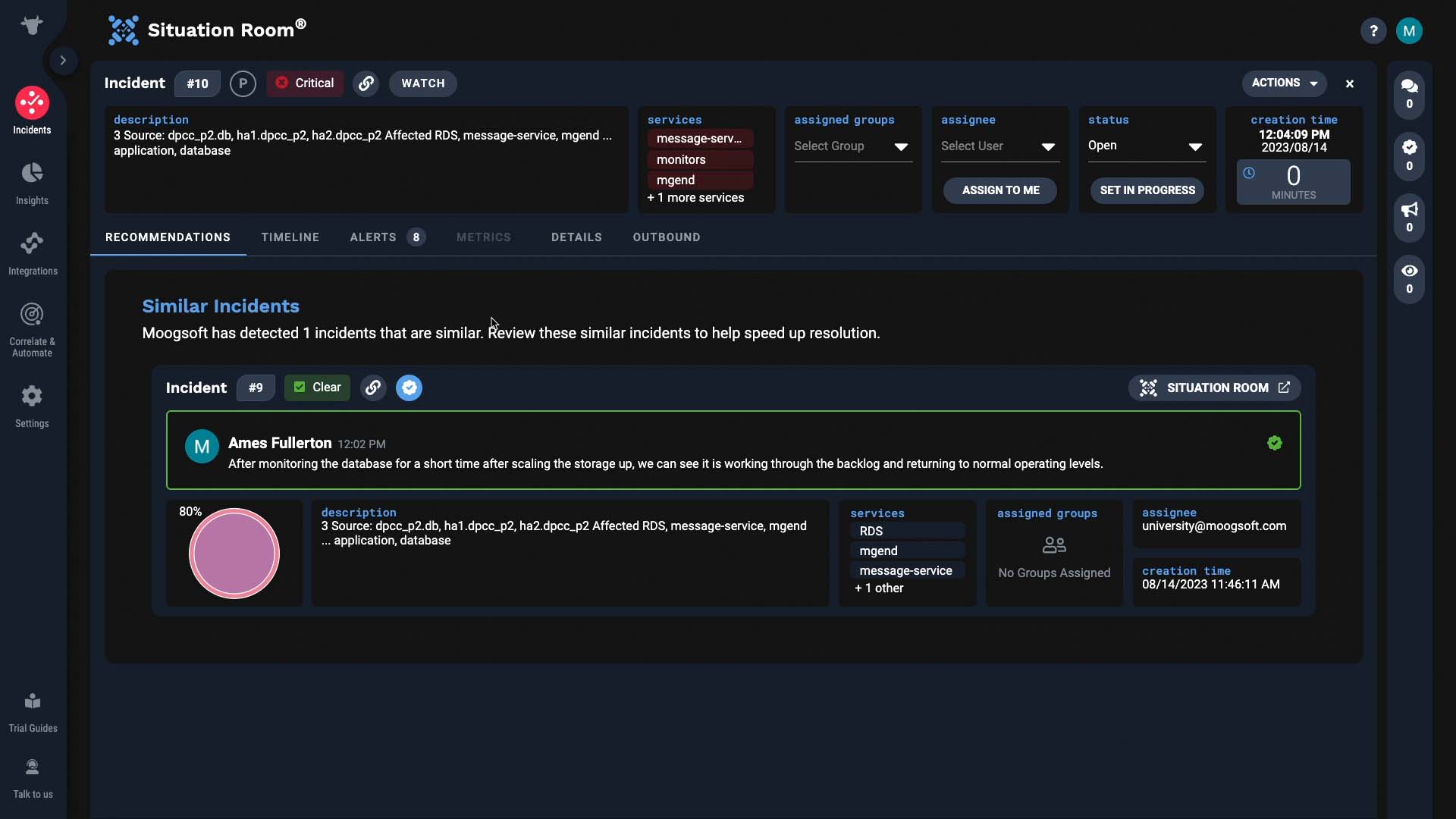
Task: Click Ames Fullerton avatar M
Action: (x=202, y=447)
